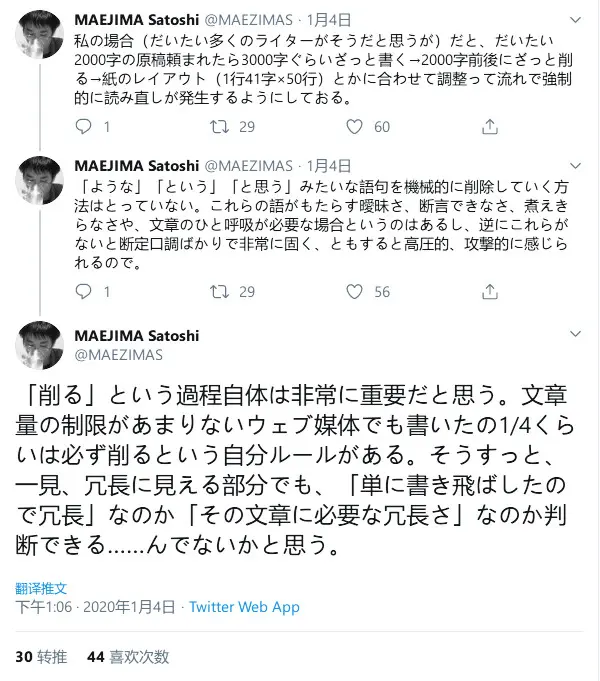Reply to the second tweet about 語句
Image resolution: width=600 pixels, height=681 pixels.
coord(84,292)
